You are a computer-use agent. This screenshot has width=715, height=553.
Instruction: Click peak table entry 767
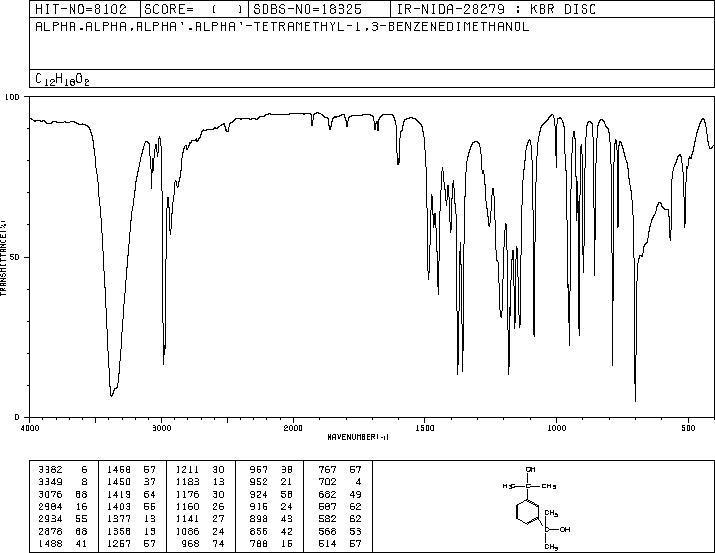pos(327,469)
